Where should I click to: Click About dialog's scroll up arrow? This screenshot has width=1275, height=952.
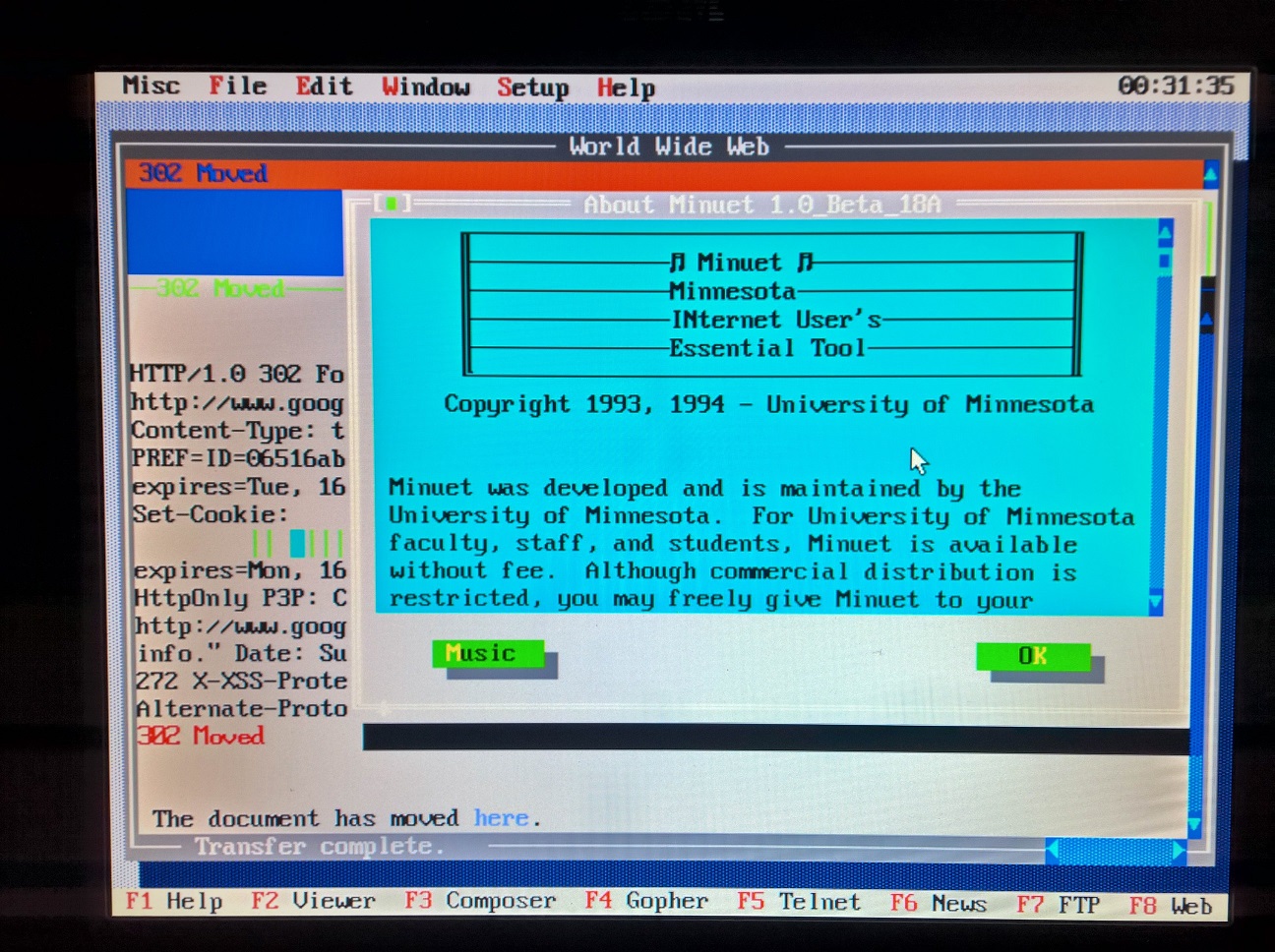[x=1166, y=234]
